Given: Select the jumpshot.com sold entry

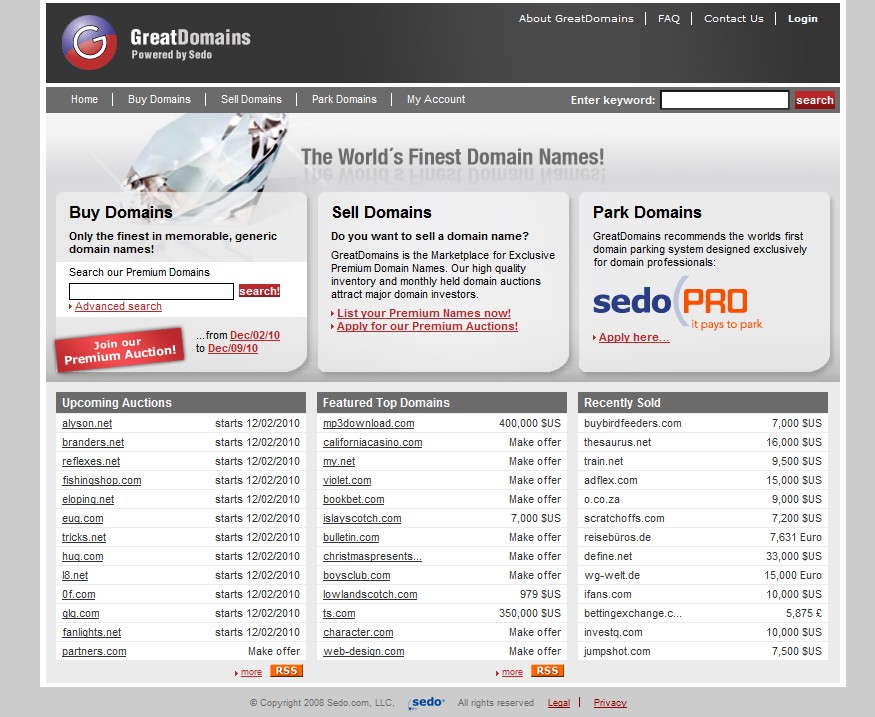Looking at the screenshot, I should [x=617, y=651].
